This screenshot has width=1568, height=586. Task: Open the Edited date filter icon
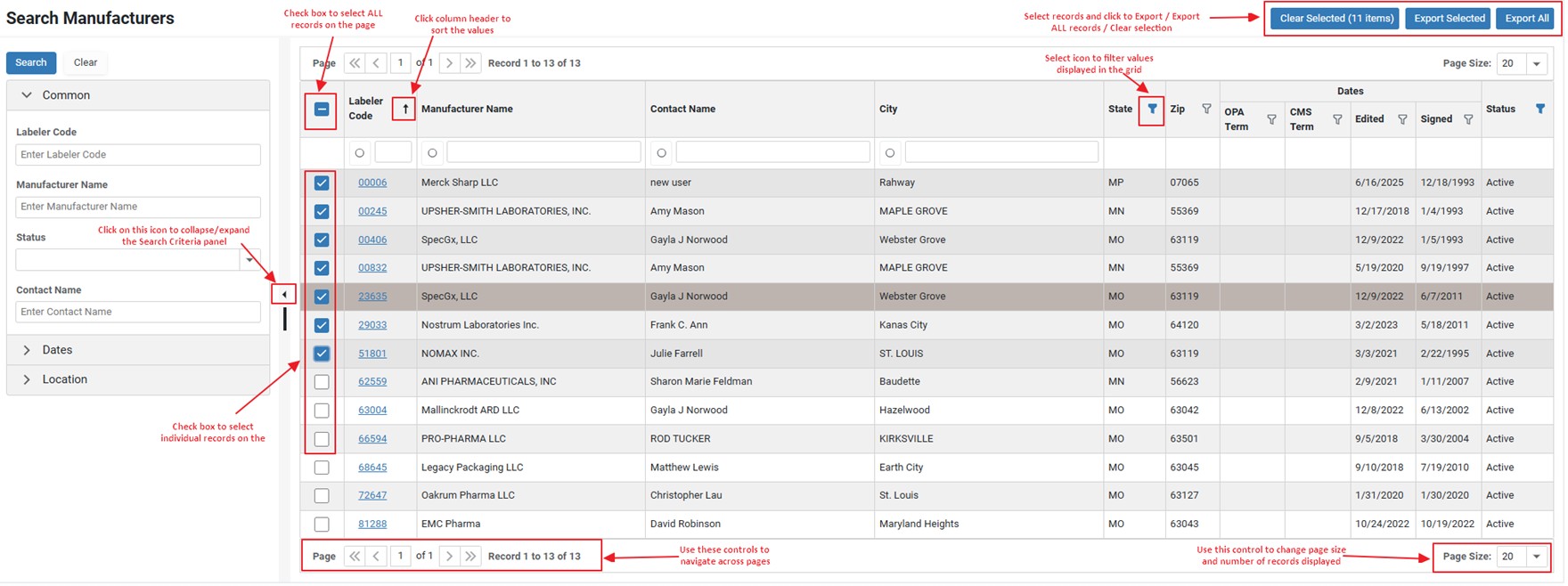[x=1402, y=119]
